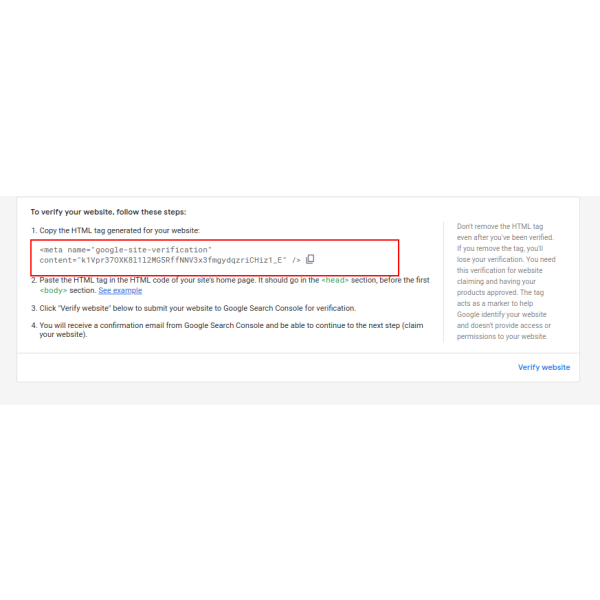The image size is (600, 600).
Task: Click the green <body> tag text
Action: (x=53, y=290)
